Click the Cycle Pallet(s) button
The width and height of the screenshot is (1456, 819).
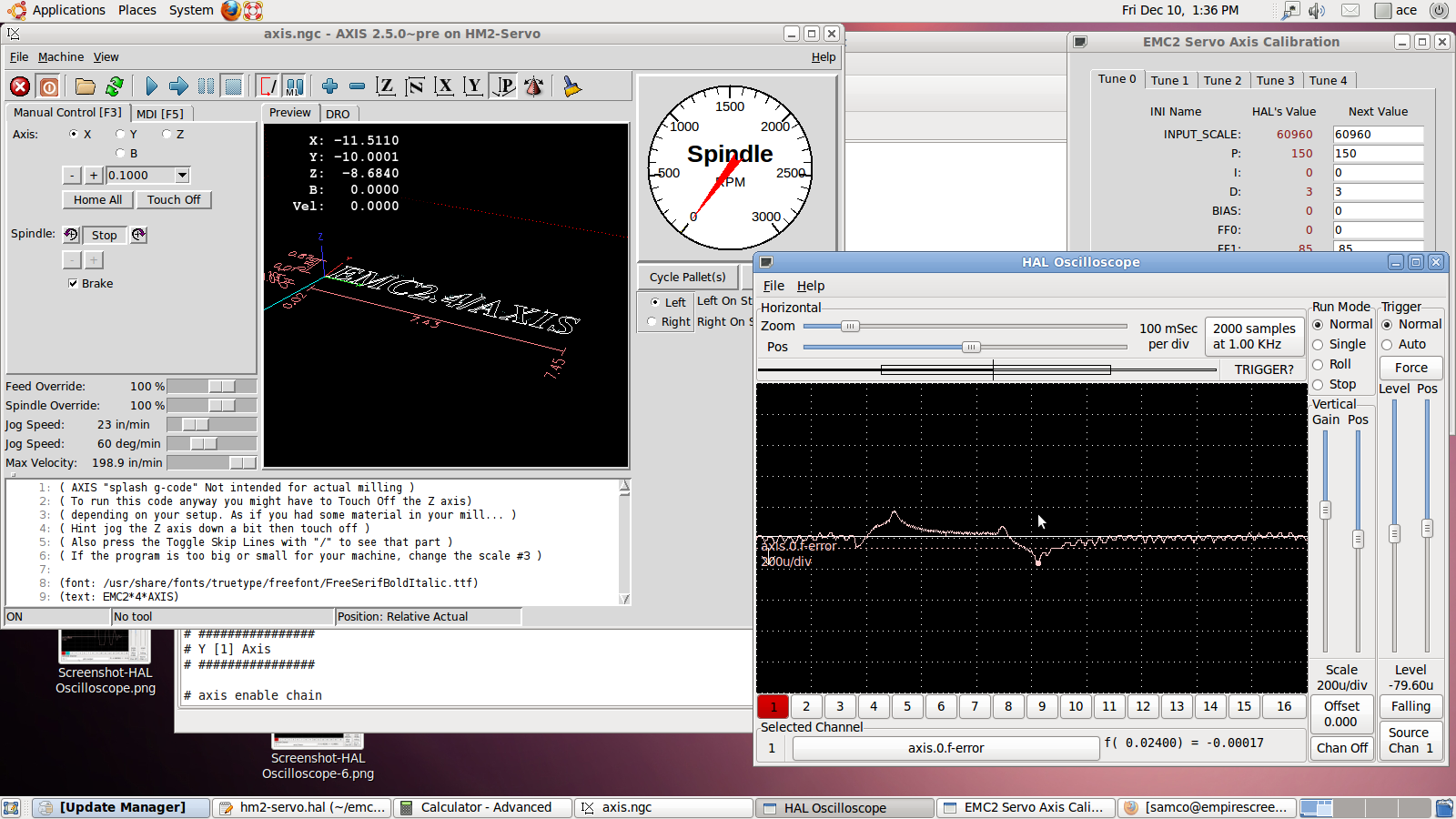[688, 277]
